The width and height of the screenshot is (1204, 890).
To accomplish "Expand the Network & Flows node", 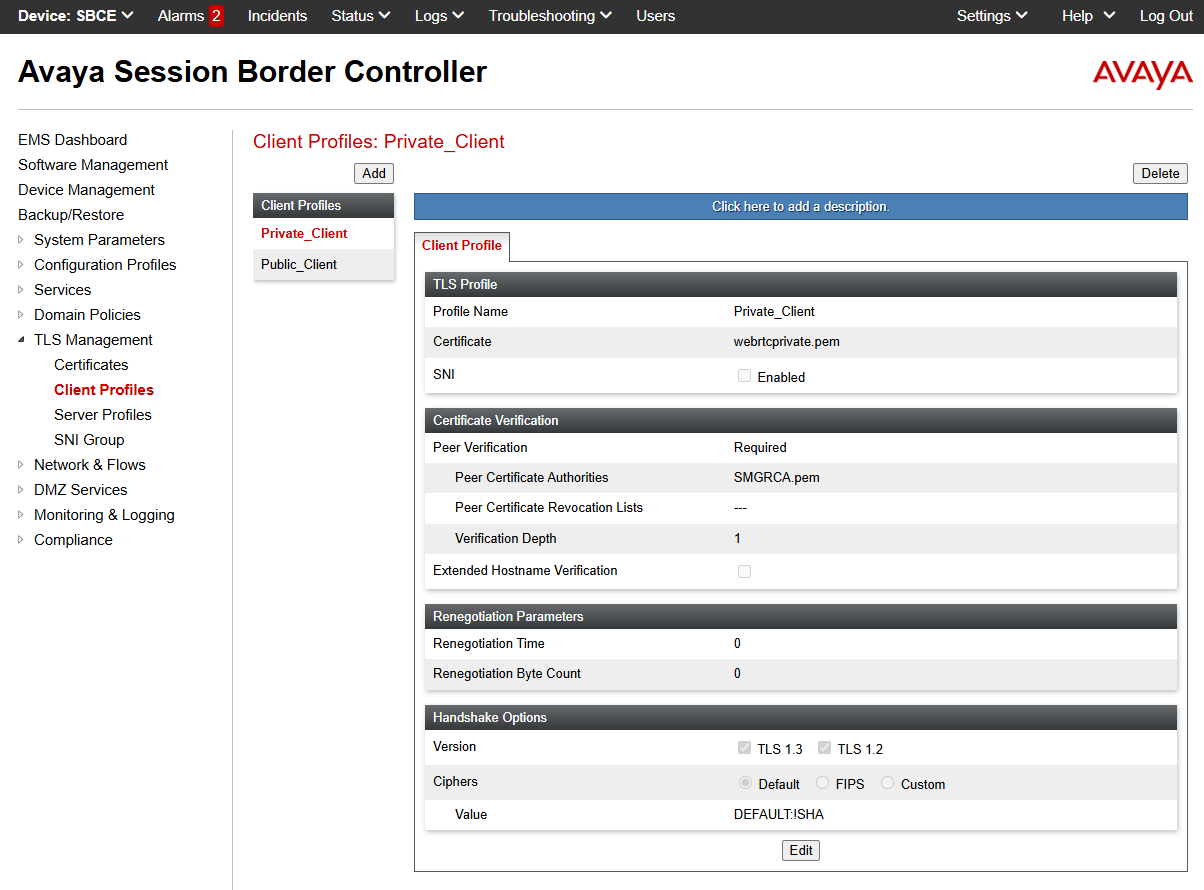I will (23, 465).
